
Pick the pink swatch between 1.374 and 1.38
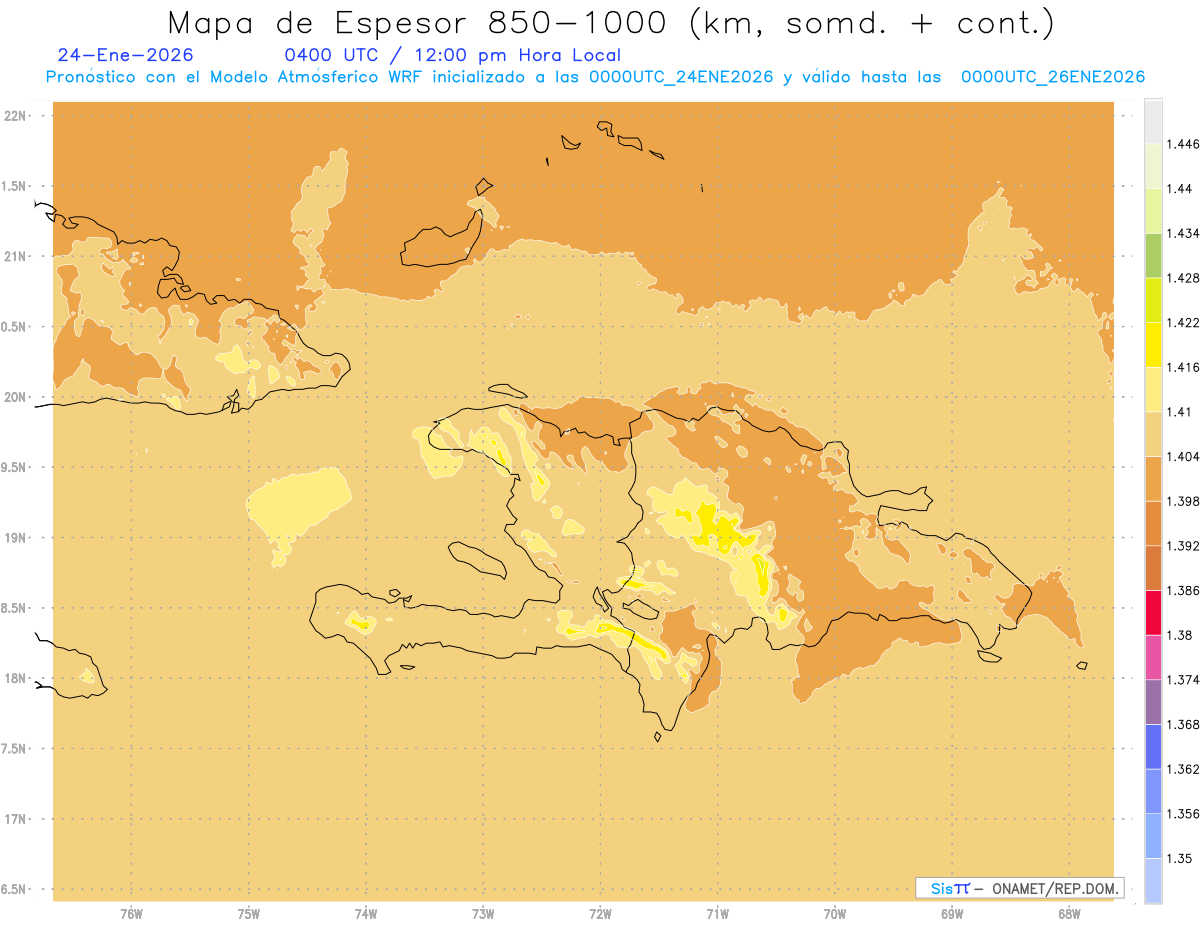pyautogui.click(x=1153, y=657)
